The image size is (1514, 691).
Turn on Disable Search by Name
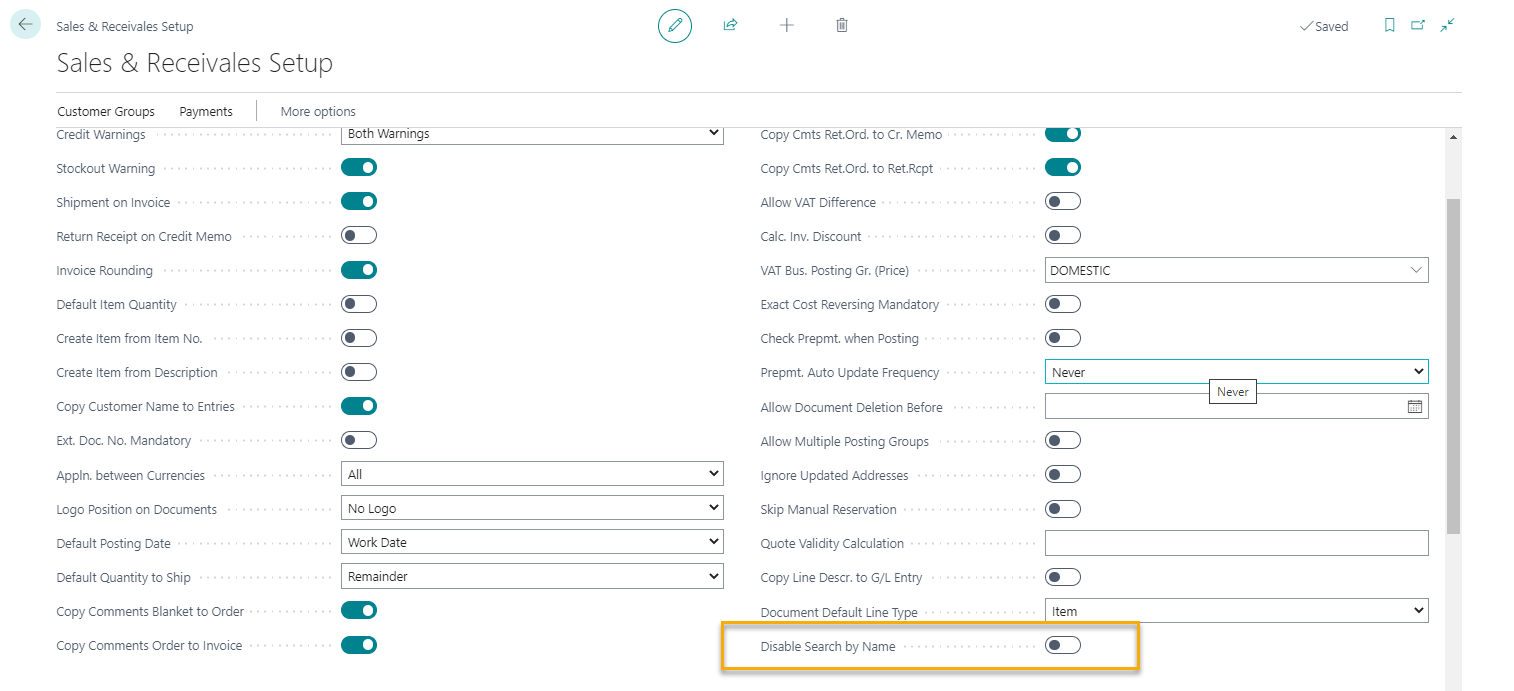1062,645
